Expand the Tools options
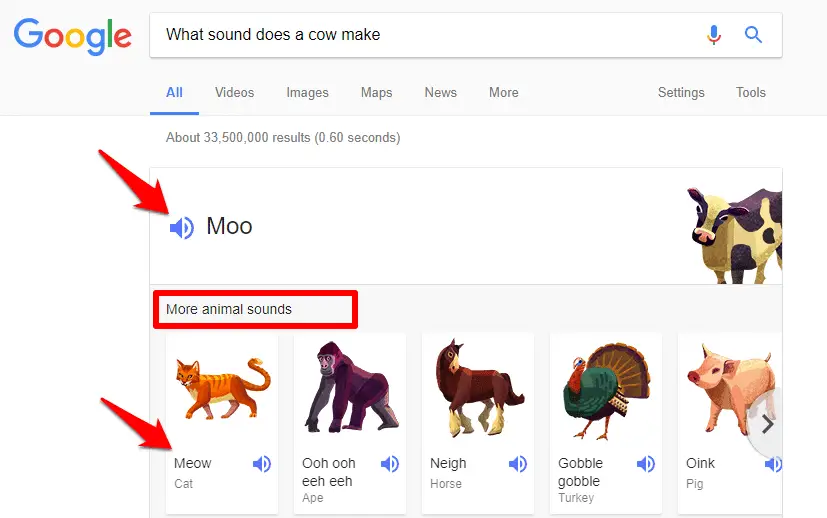827x518 pixels. [x=751, y=92]
